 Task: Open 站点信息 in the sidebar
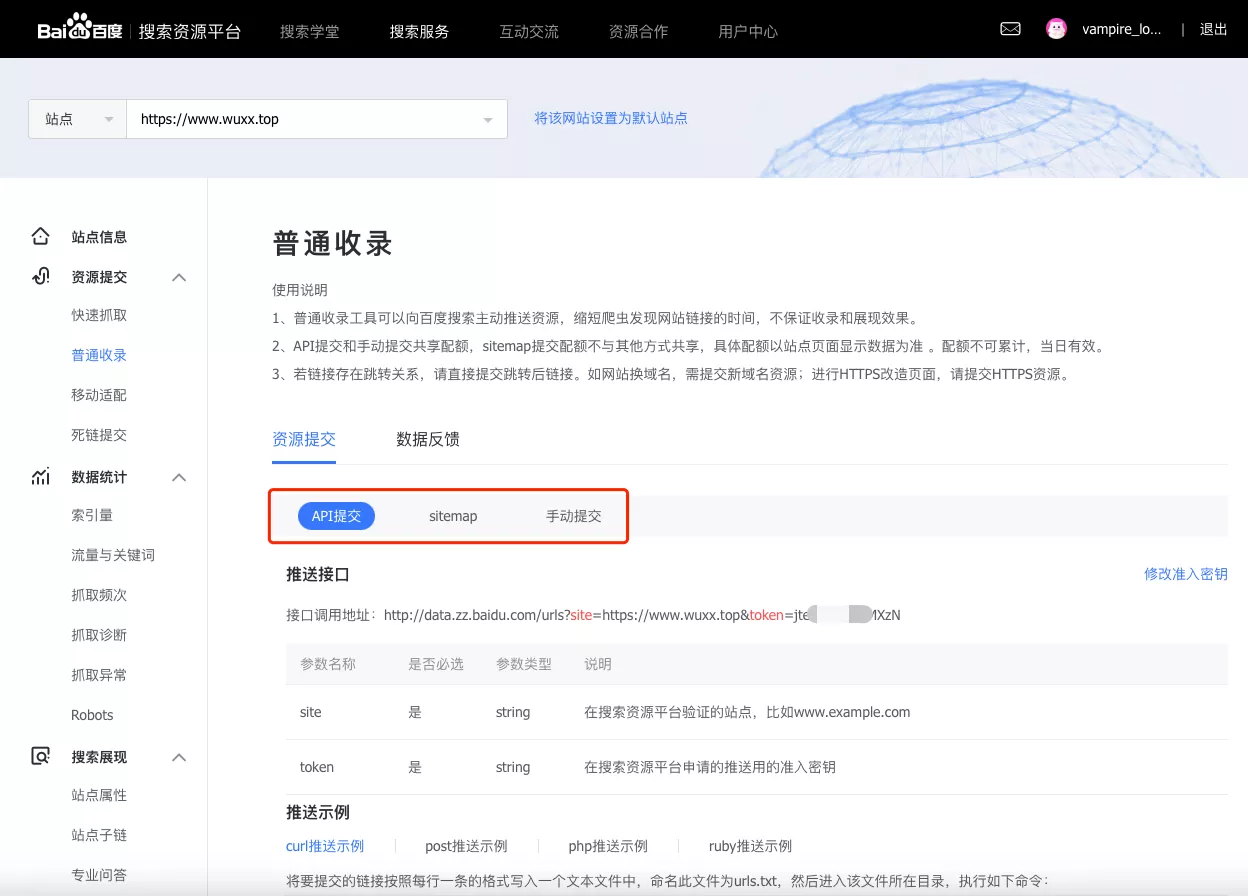click(x=99, y=237)
